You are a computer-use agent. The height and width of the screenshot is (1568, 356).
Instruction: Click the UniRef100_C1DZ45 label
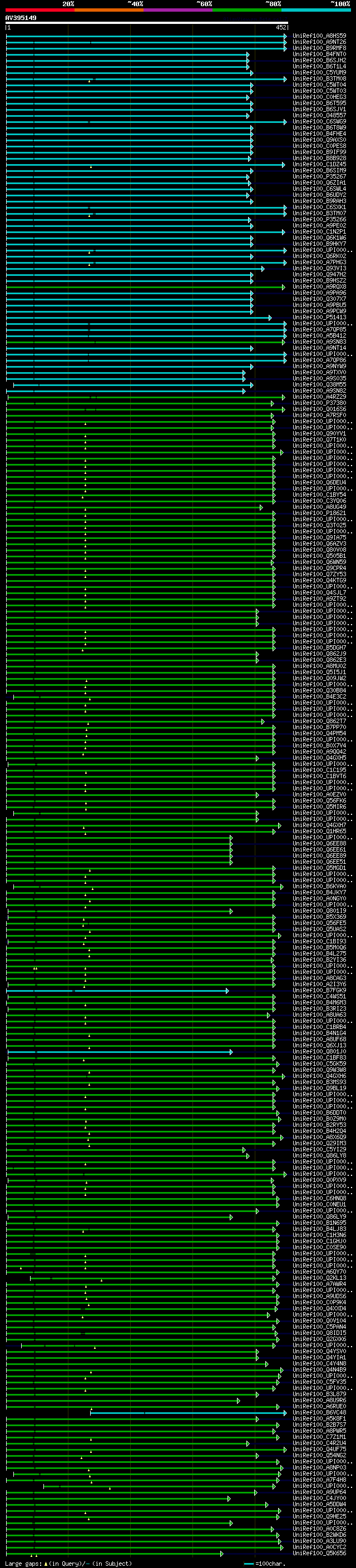tap(319, 164)
